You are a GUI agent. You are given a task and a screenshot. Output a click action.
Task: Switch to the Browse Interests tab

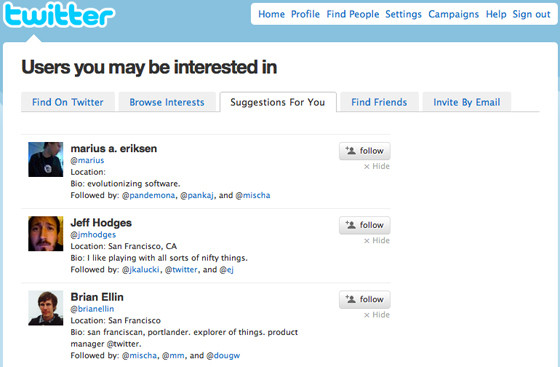(167, 102)
